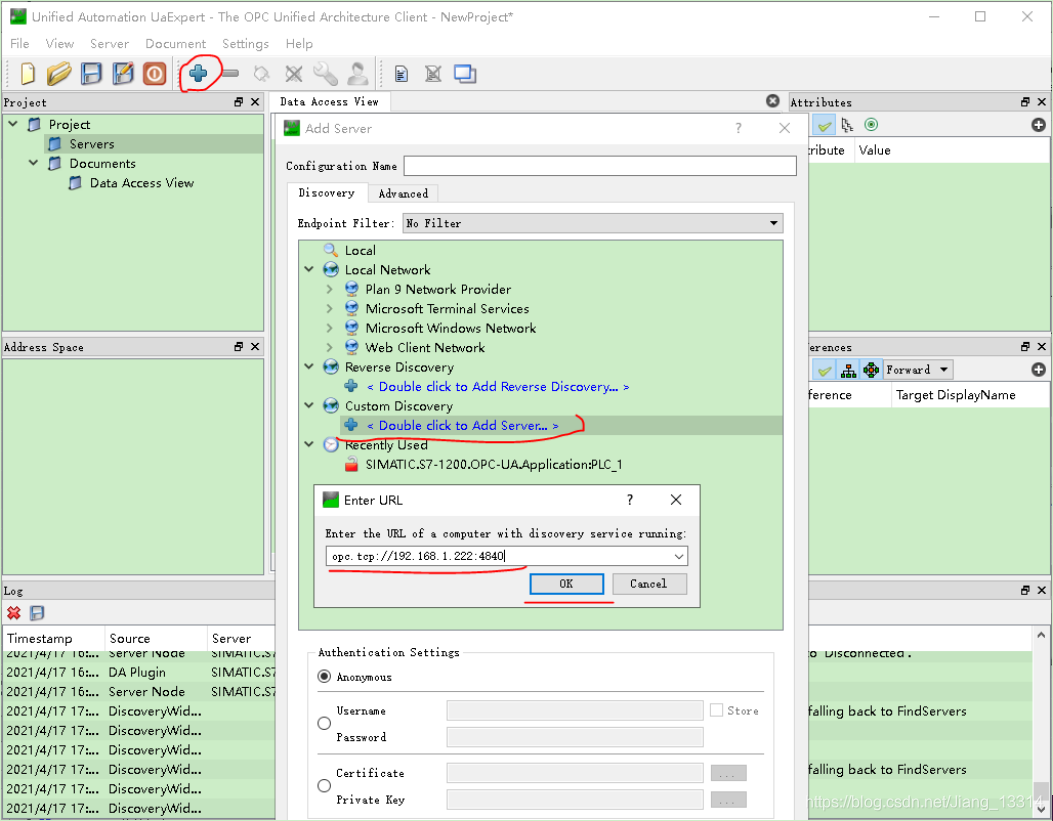Open the Endpoint Filter dropdown

(x=592, y=223)
